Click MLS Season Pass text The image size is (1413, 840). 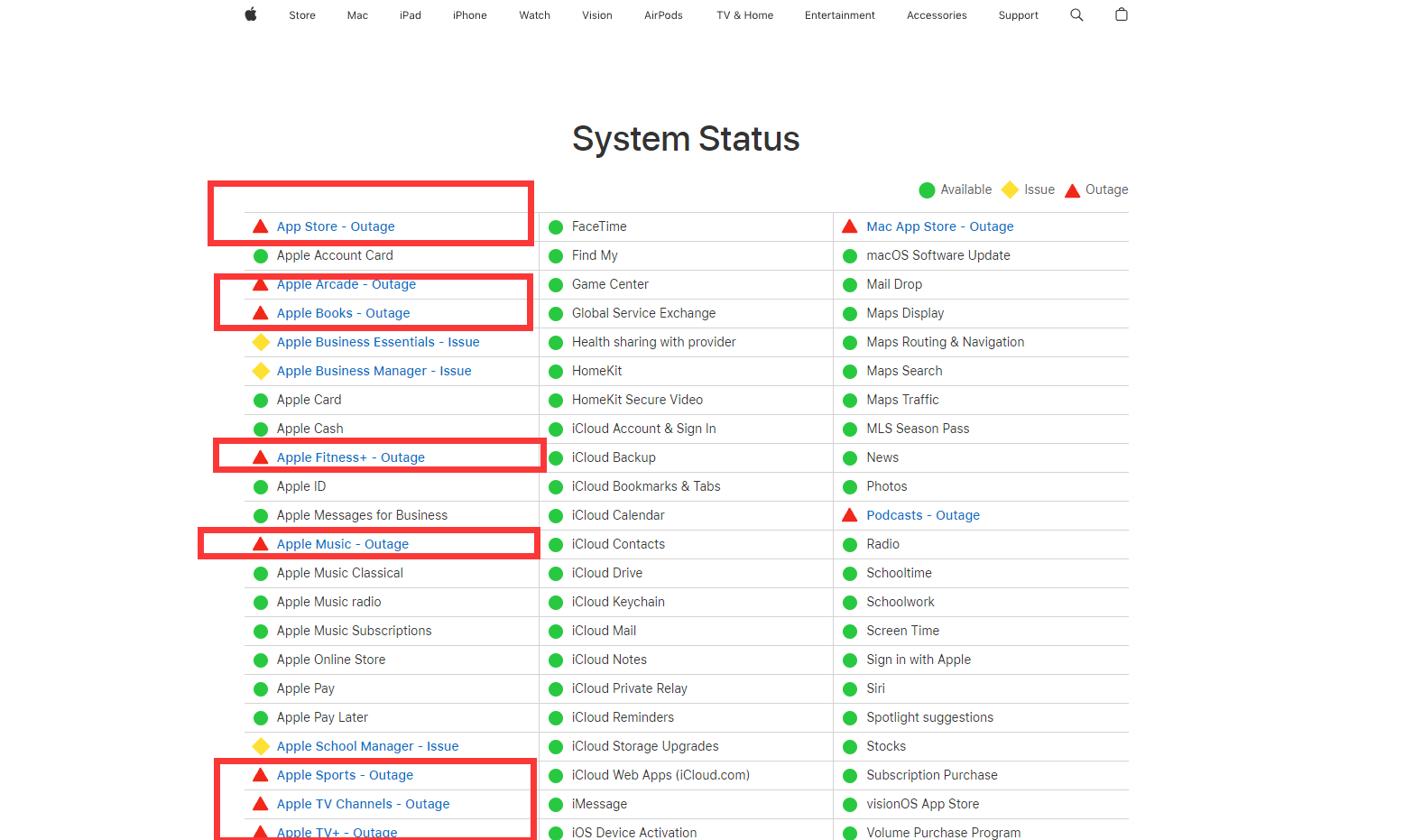918,429
